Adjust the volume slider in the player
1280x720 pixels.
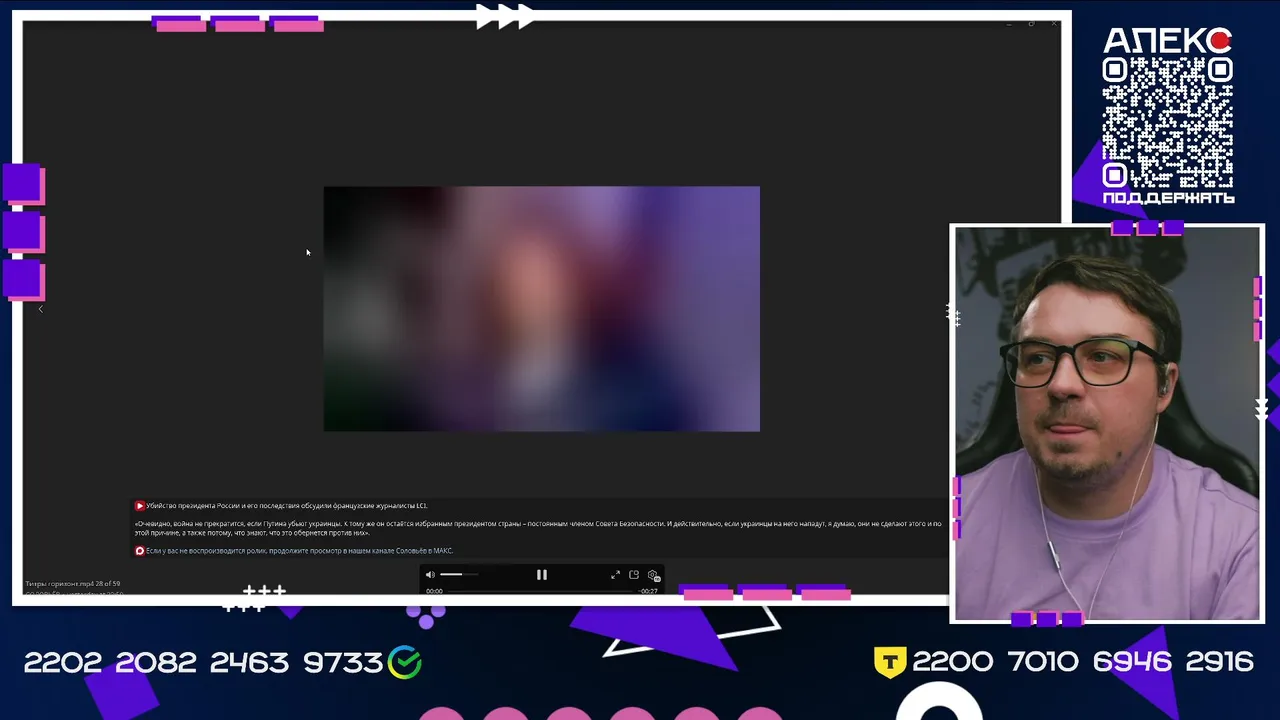click(x=458, y=575)
